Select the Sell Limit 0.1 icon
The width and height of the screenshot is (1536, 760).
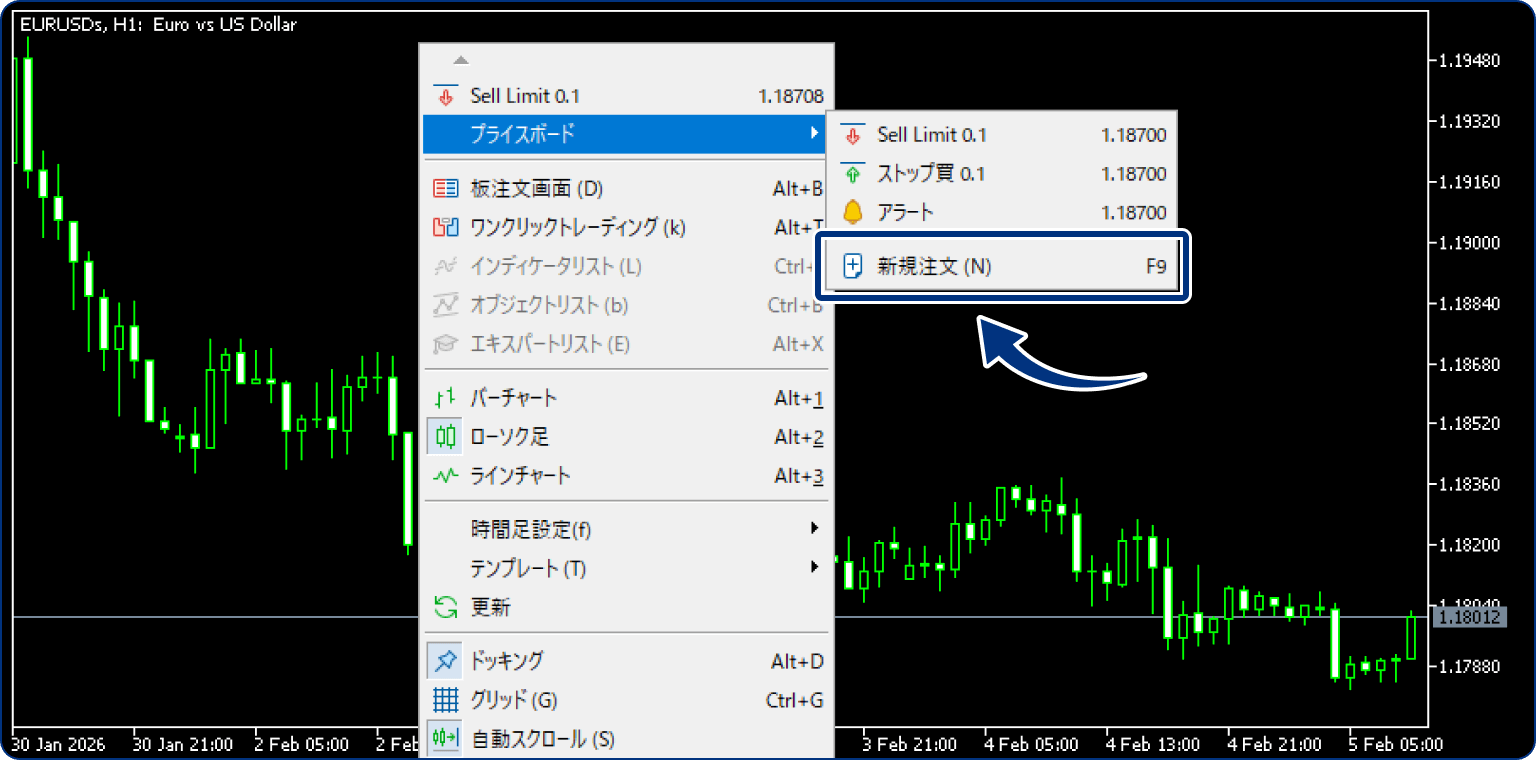[x=446, y=95]
